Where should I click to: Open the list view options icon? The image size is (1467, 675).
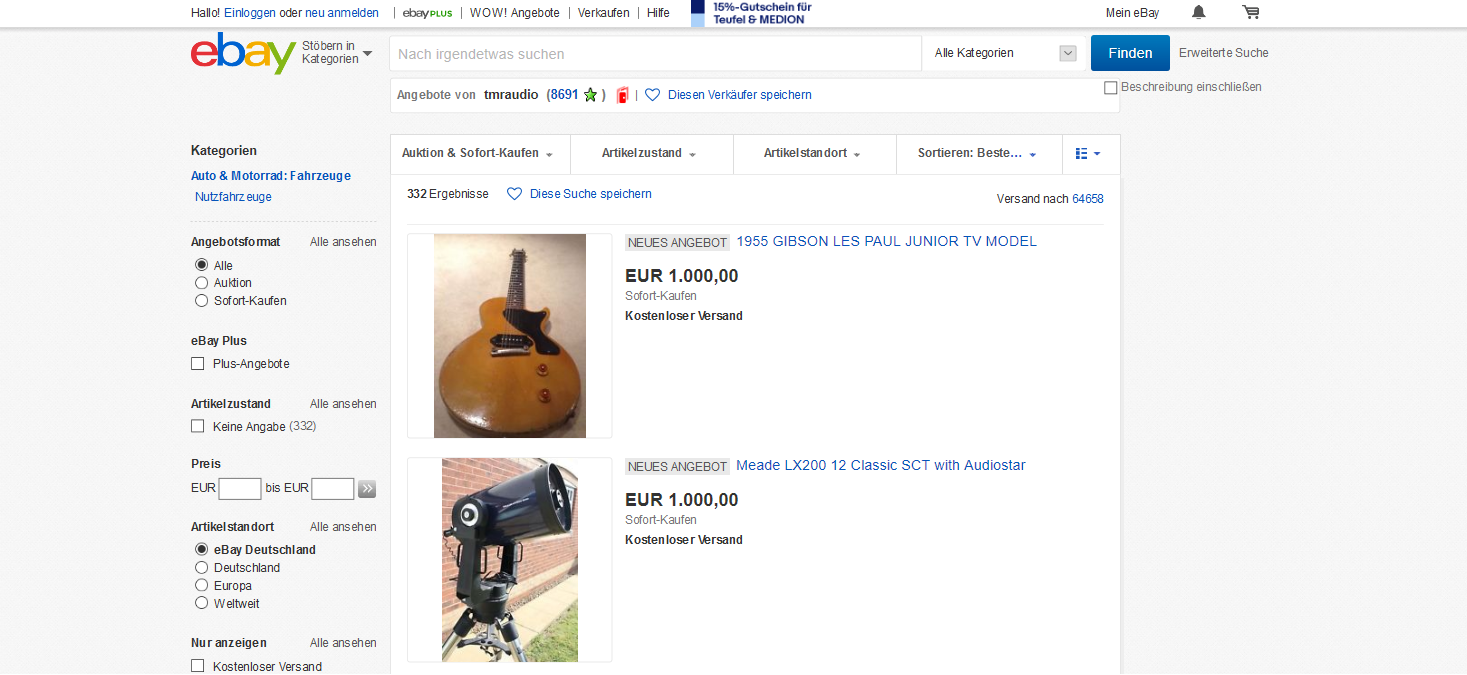point(1088,154)
